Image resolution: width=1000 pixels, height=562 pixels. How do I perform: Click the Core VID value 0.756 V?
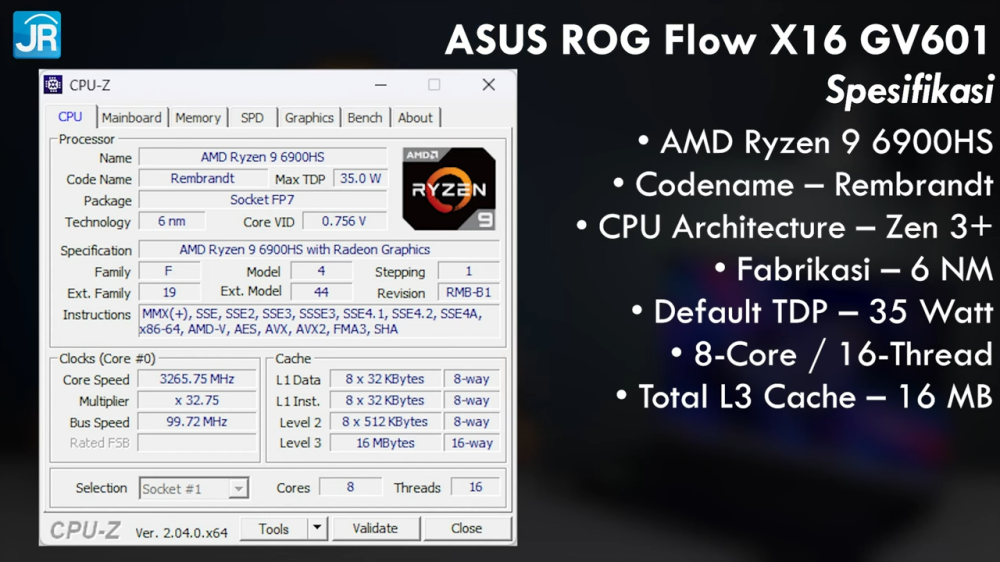coord(344,221)
